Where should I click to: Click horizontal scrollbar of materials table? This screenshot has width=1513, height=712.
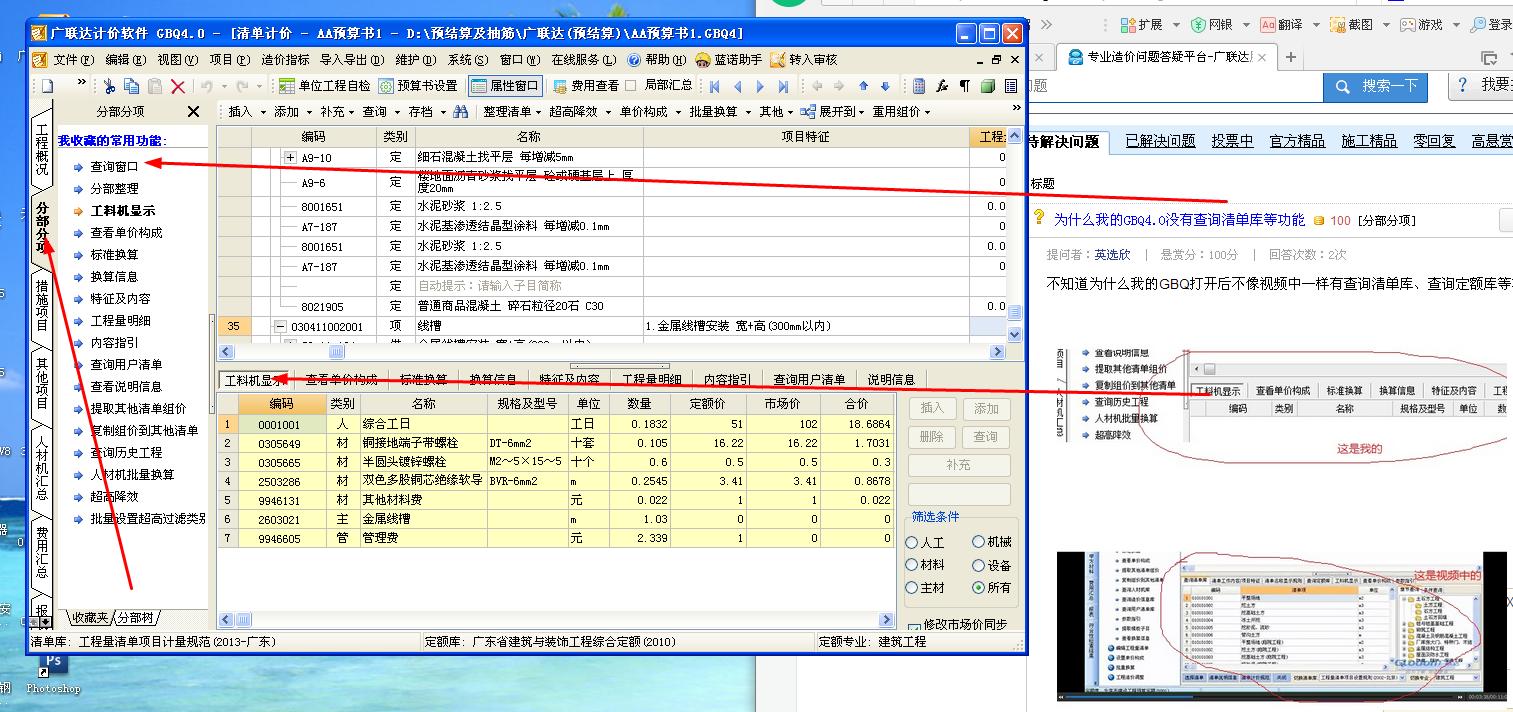click(x=556, y=620)
